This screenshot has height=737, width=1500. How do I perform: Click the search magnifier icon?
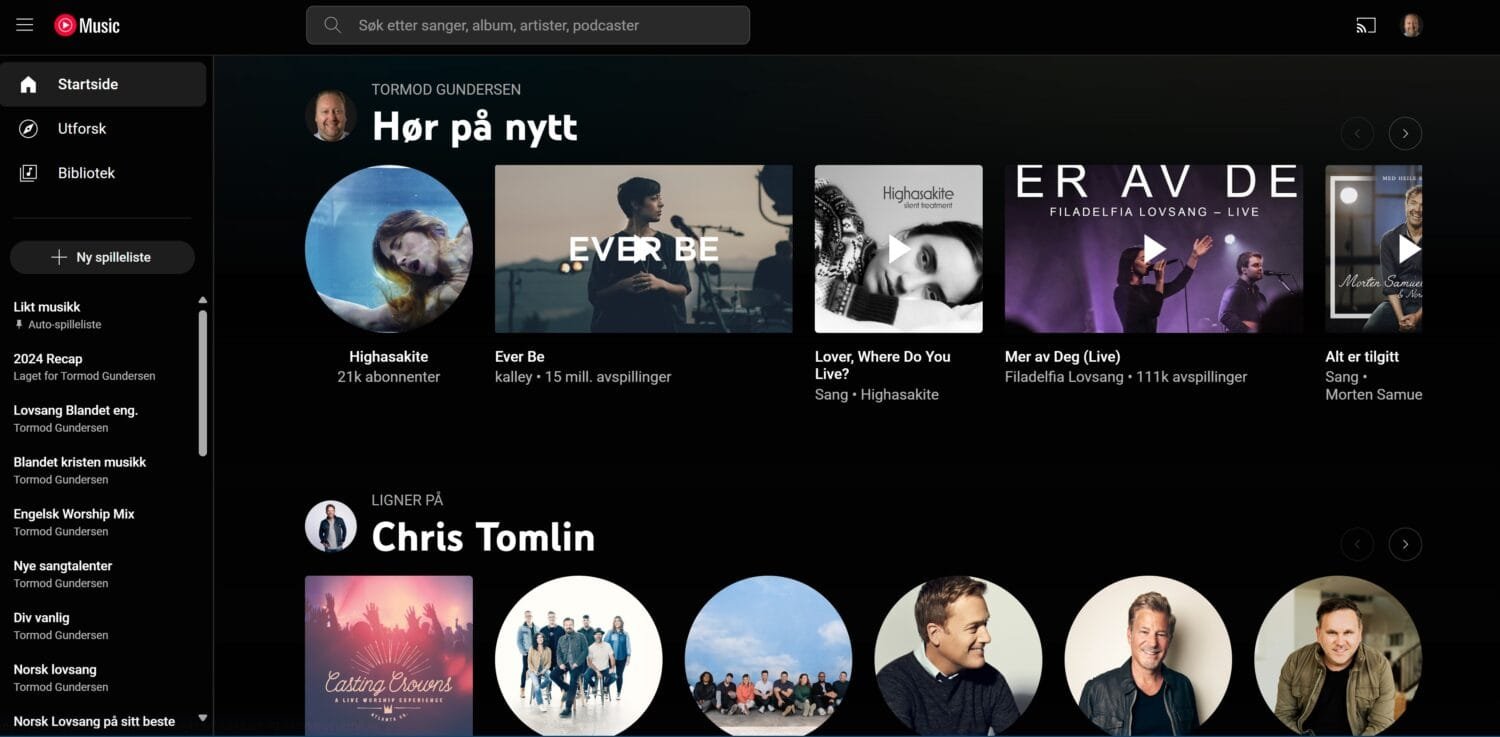332,25
